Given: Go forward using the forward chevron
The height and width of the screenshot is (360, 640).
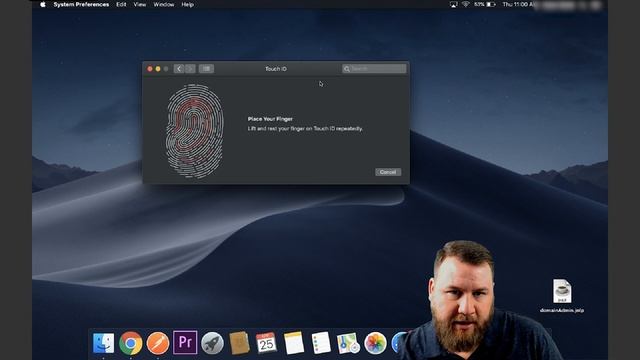Looking at the screenshot, I should click(x=190, y=69).
